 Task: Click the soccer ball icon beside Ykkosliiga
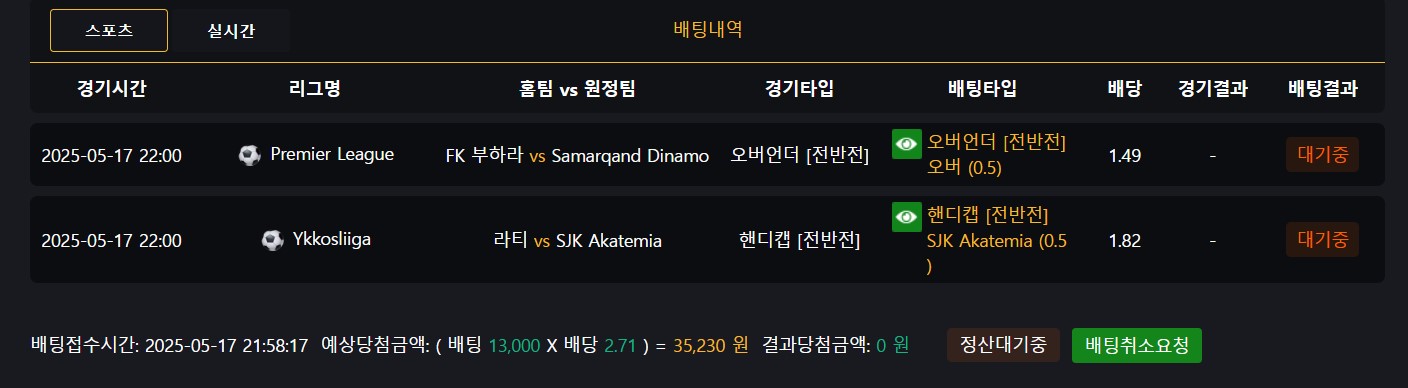coord(272,240)
